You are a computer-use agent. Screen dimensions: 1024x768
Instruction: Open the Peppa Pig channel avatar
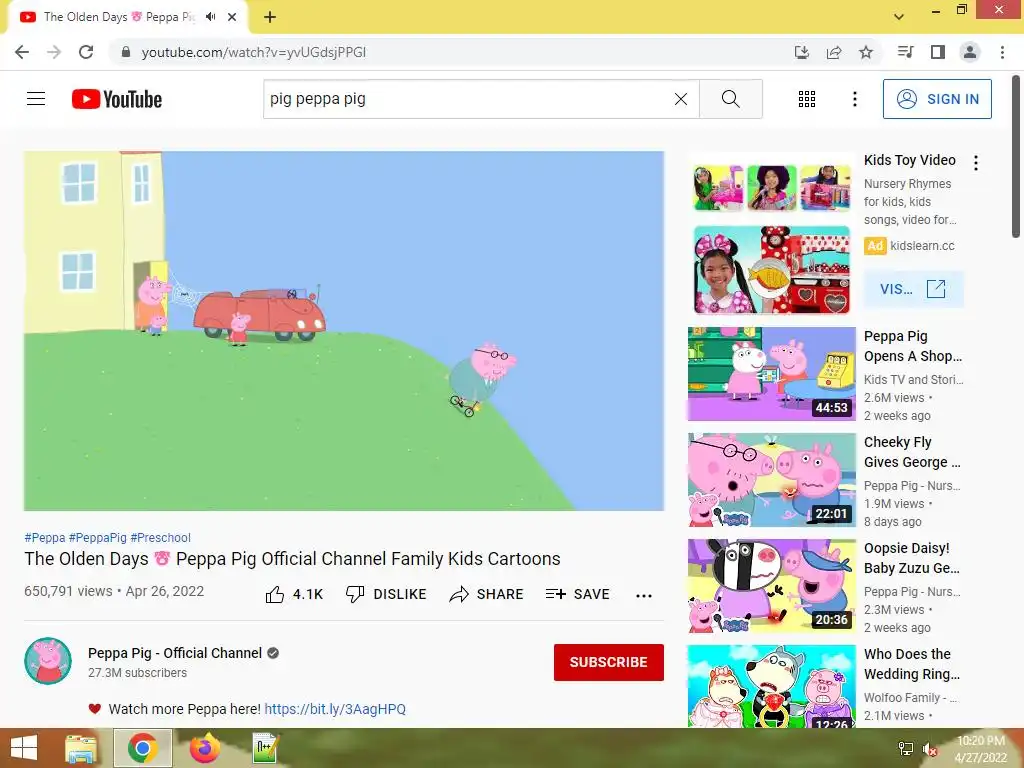point(48,661)
